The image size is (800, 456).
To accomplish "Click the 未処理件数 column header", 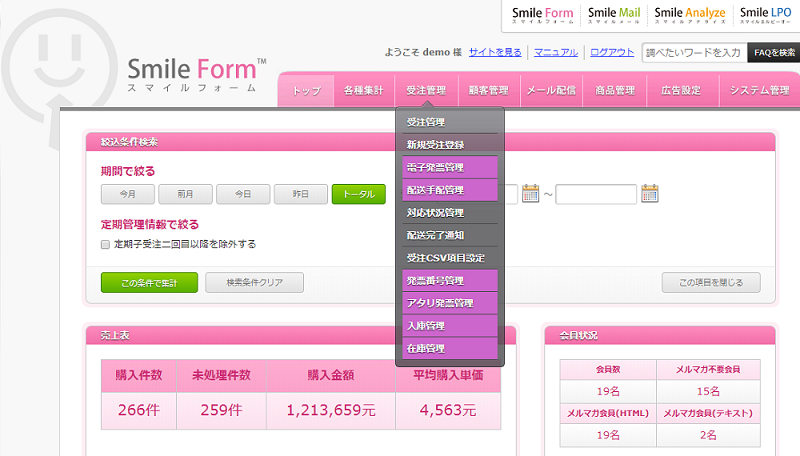I will tap(221, 375).
